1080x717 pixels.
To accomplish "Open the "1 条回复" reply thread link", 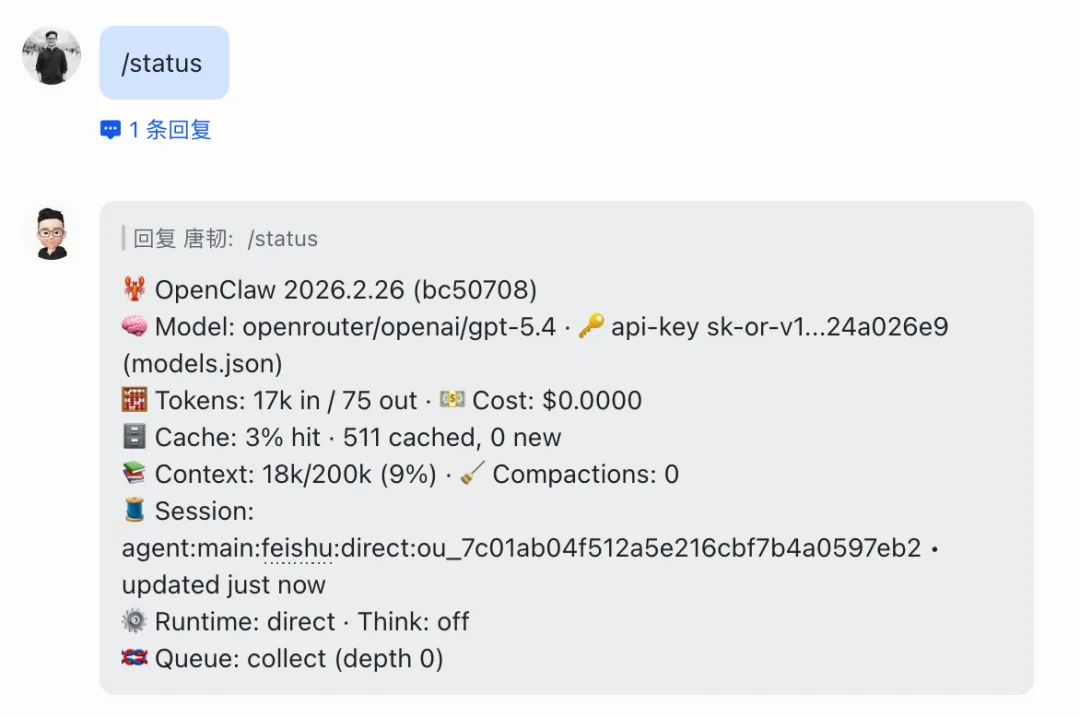I will (x=170, y=130).
